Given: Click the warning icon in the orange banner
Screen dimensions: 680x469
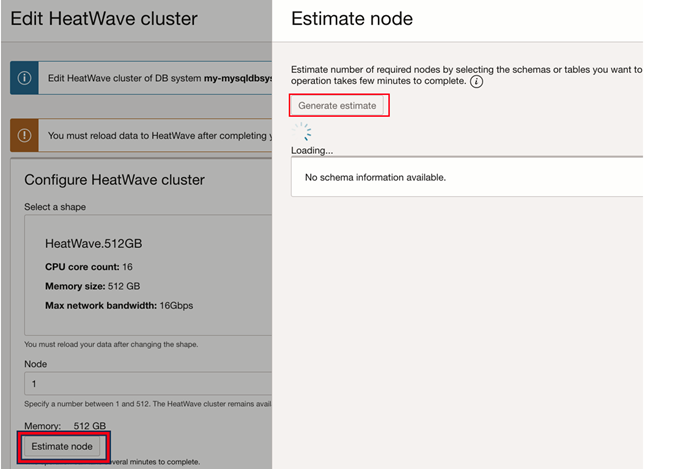Looking at the screenshot, I should click(25, 135).
